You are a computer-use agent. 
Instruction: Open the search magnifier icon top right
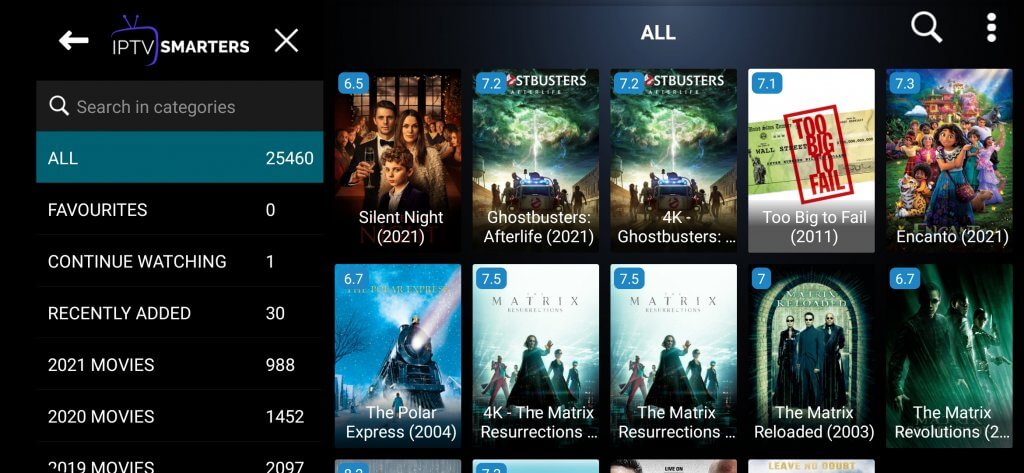click(x=926, y=28)
